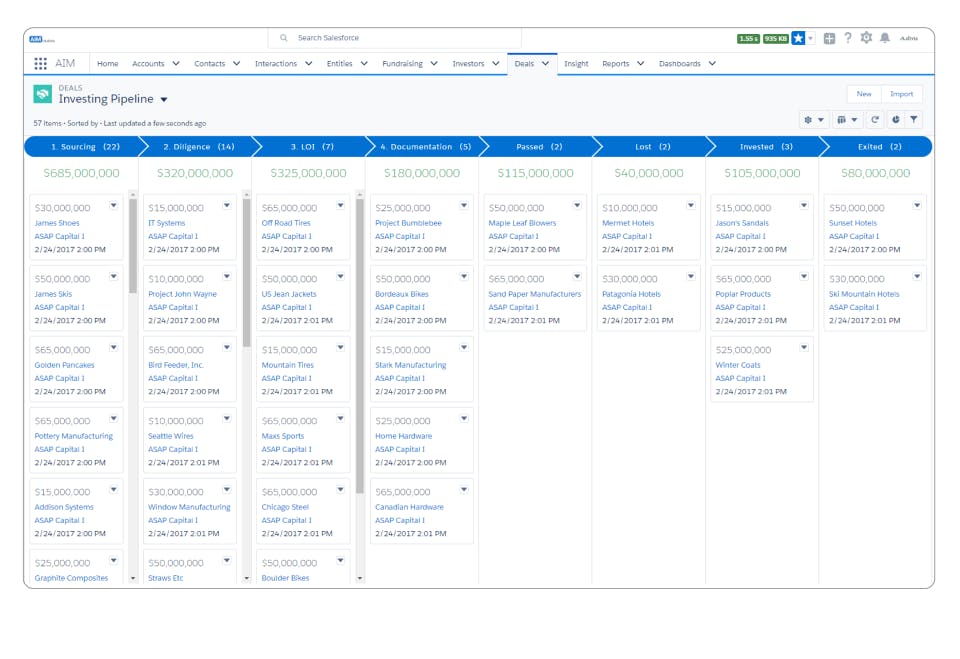
Task: Open the Setup gear icon
Action: 867,38
